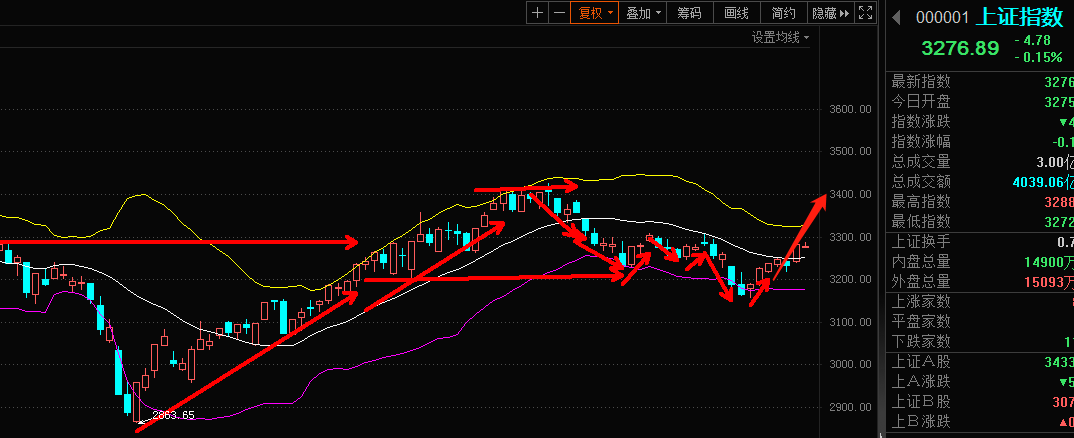The height and width of the screenshot is (438, 1074).
Task: Click the 3276.89 current index value
Action: 960,48
